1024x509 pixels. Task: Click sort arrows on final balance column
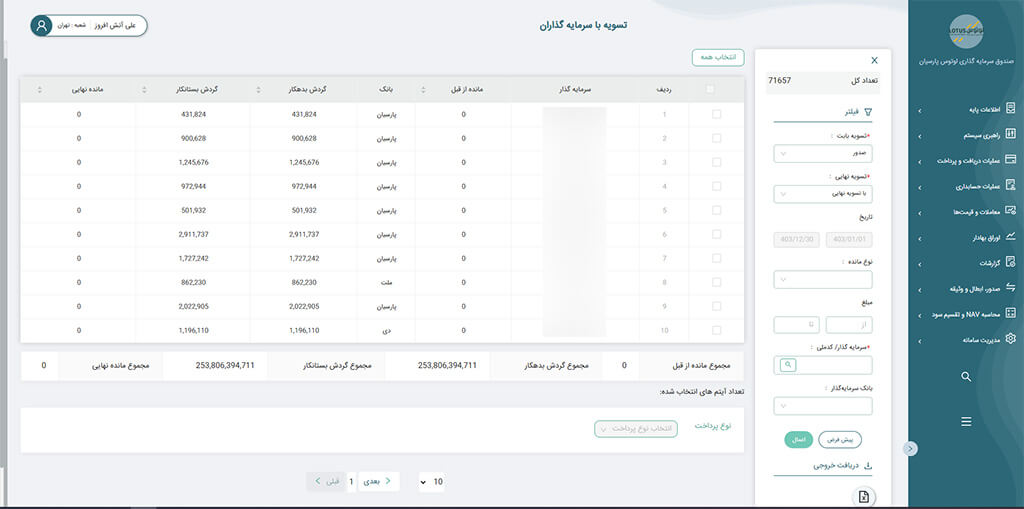tap(40, 90)
